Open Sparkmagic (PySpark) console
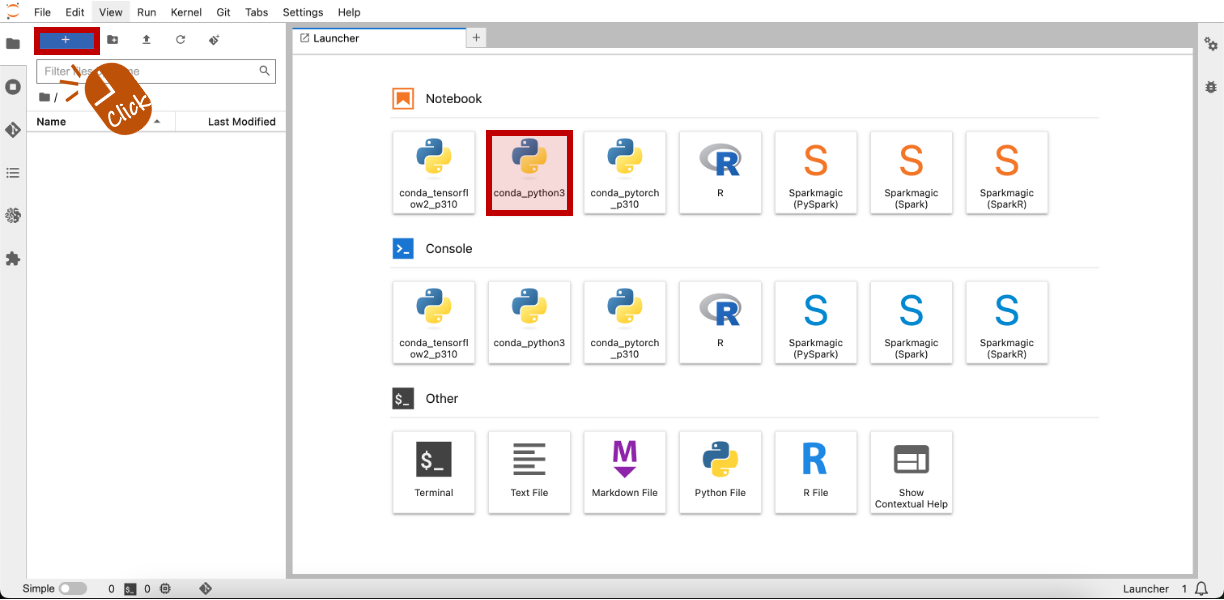The height and width of the screenshot is (600, 1224). tap(816, 322)
